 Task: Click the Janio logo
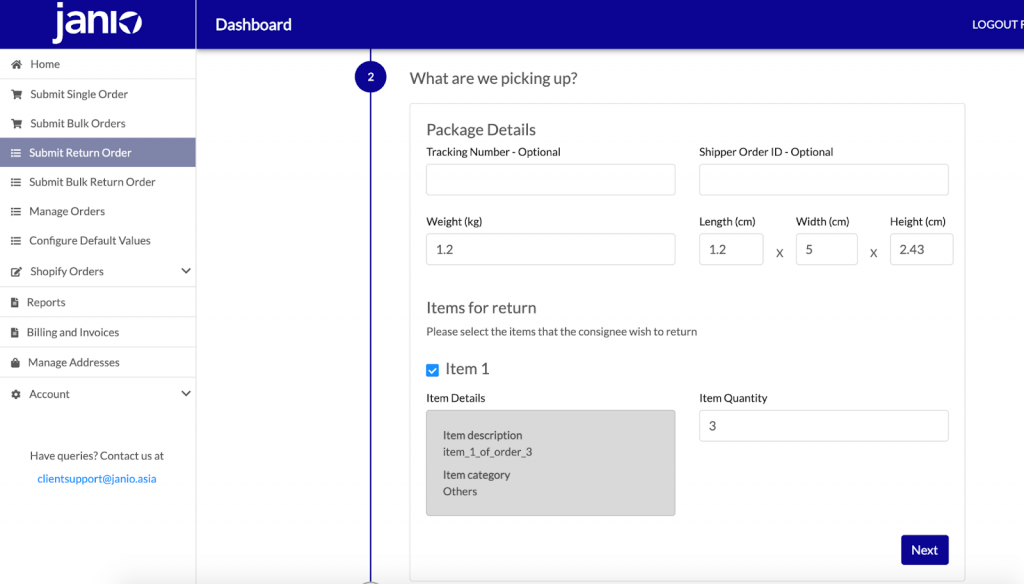[97, 22]
